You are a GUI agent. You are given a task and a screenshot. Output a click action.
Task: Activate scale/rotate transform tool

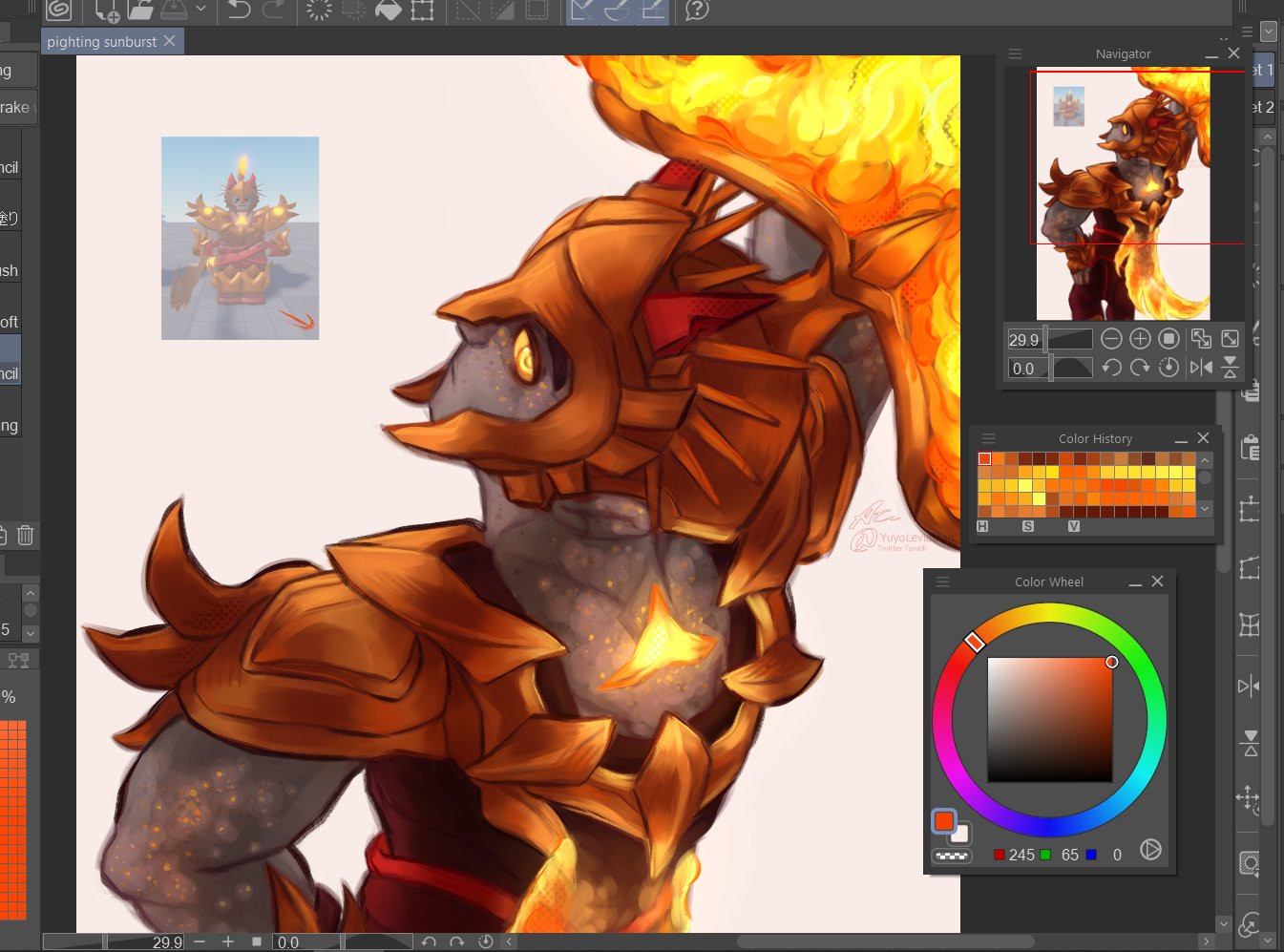point(422,10)
